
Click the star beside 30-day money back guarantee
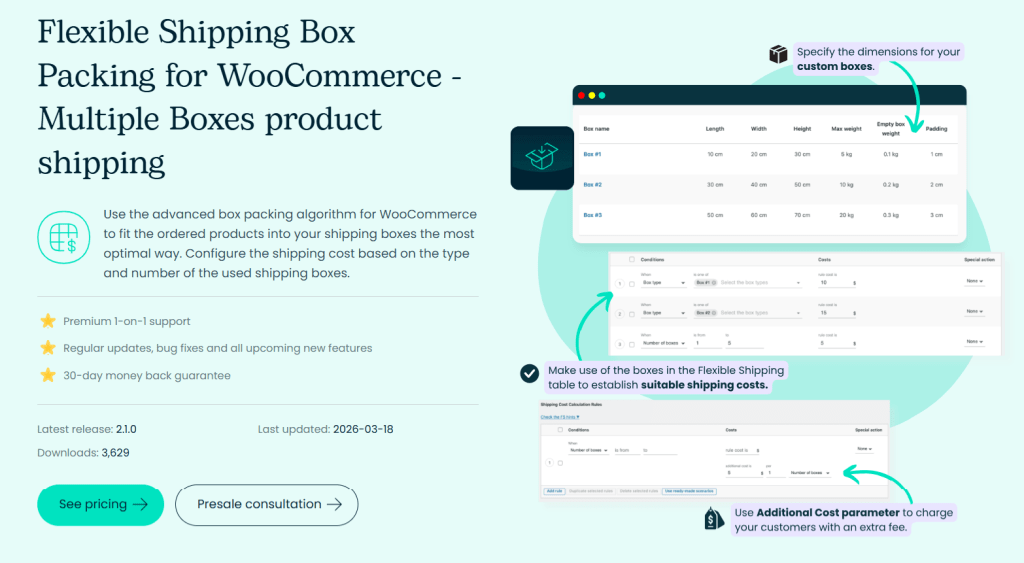[x=48, y=375]
